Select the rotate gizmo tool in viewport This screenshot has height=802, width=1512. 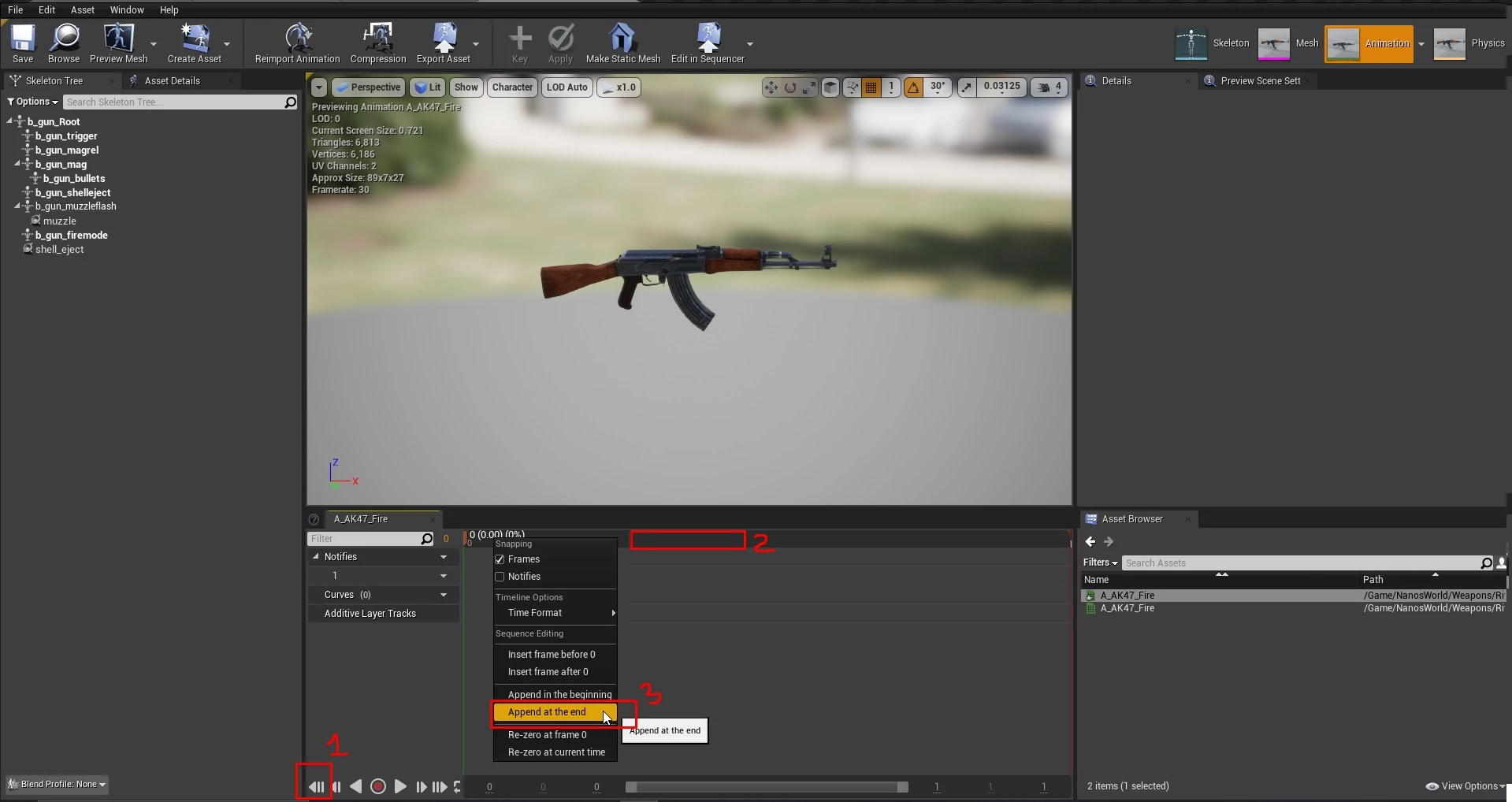tap(790, 87)
